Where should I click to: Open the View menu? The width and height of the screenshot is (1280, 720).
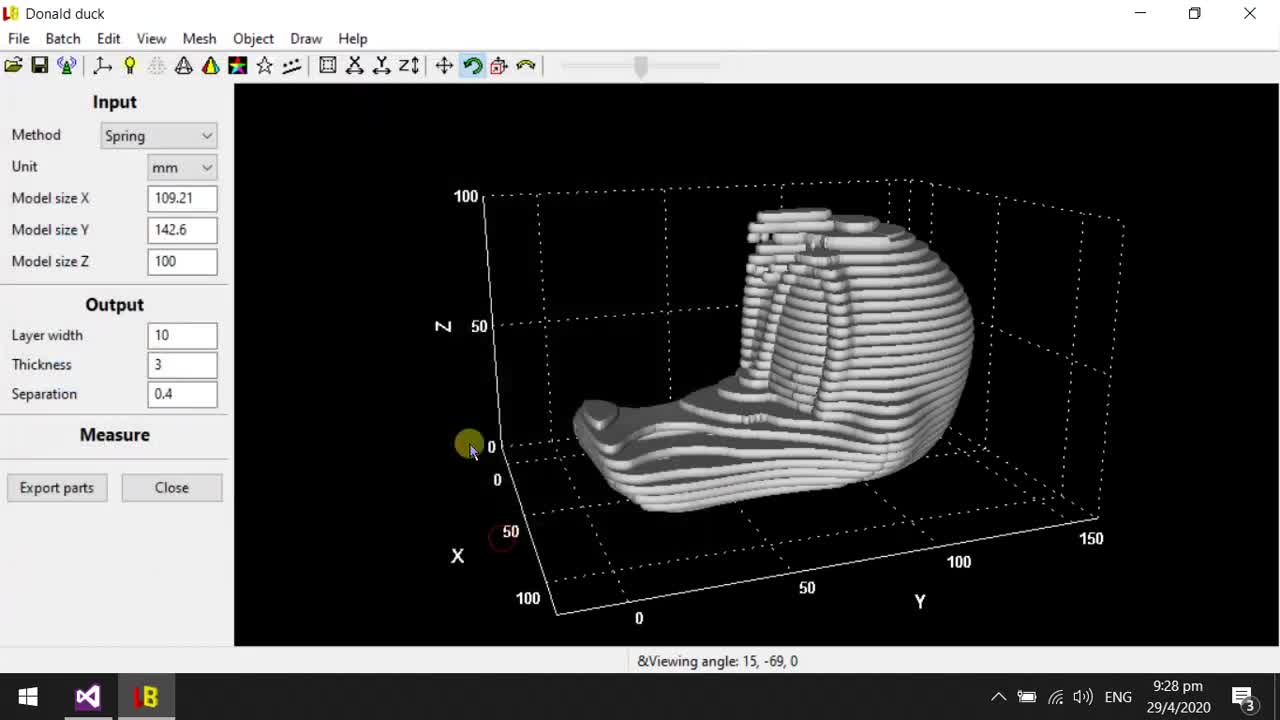(151, 38)
